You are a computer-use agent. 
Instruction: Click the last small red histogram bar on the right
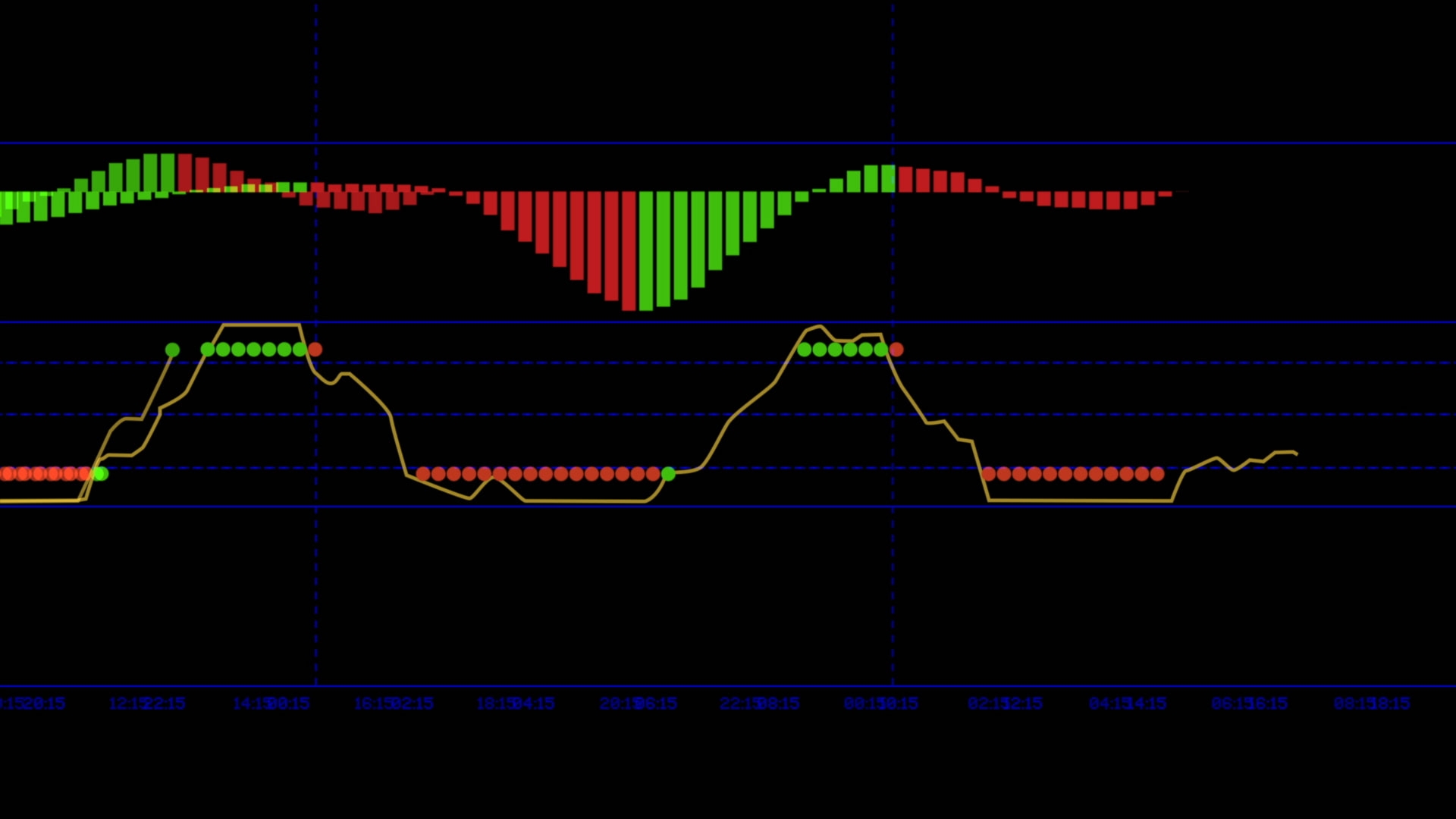point(1166,194)
